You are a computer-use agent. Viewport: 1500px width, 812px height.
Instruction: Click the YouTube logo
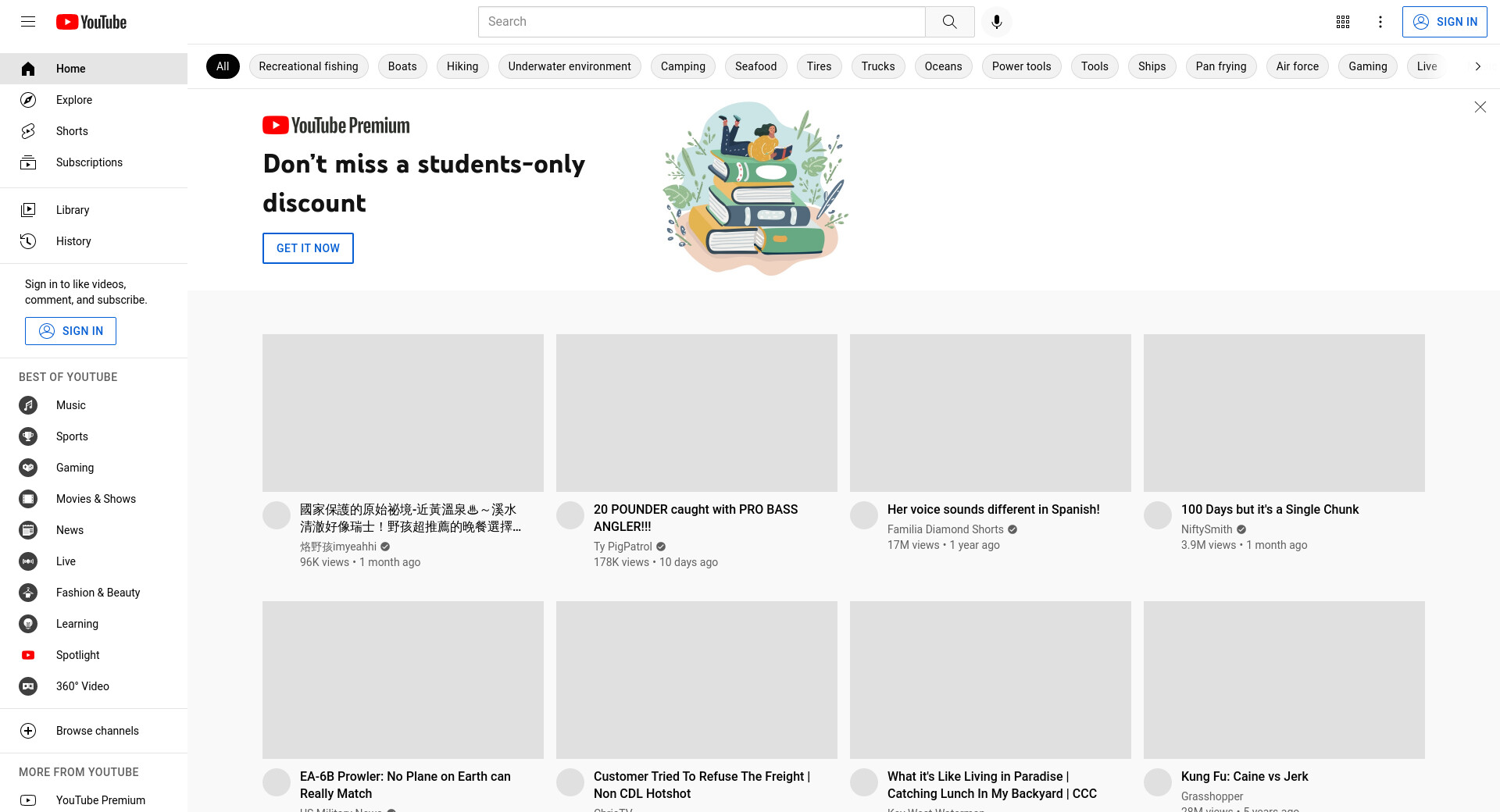[x=91, y=22]
